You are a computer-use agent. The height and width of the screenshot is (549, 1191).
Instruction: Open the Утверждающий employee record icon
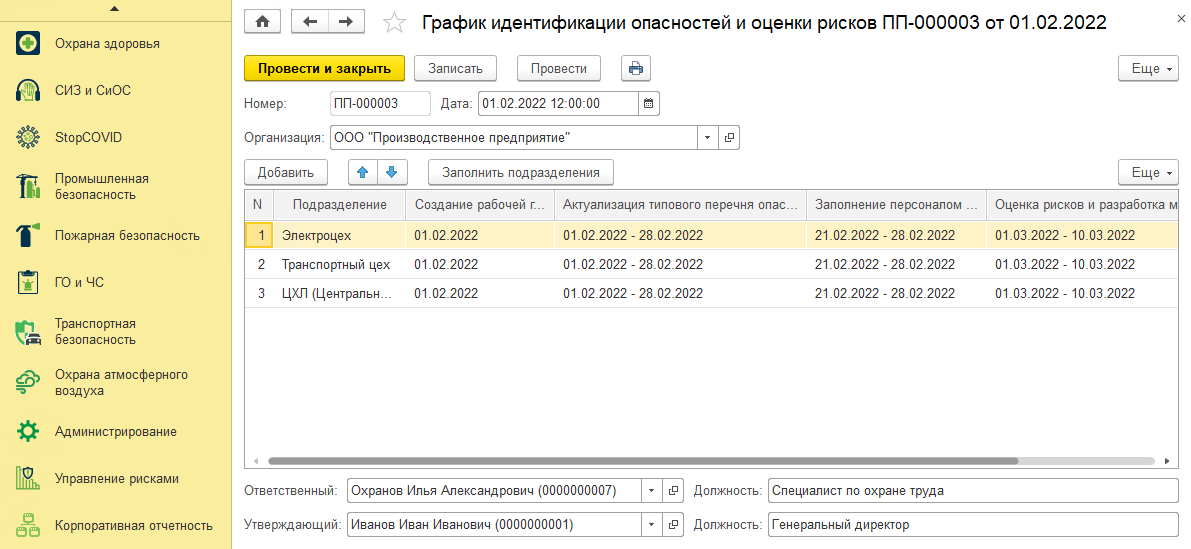point(673,525)
